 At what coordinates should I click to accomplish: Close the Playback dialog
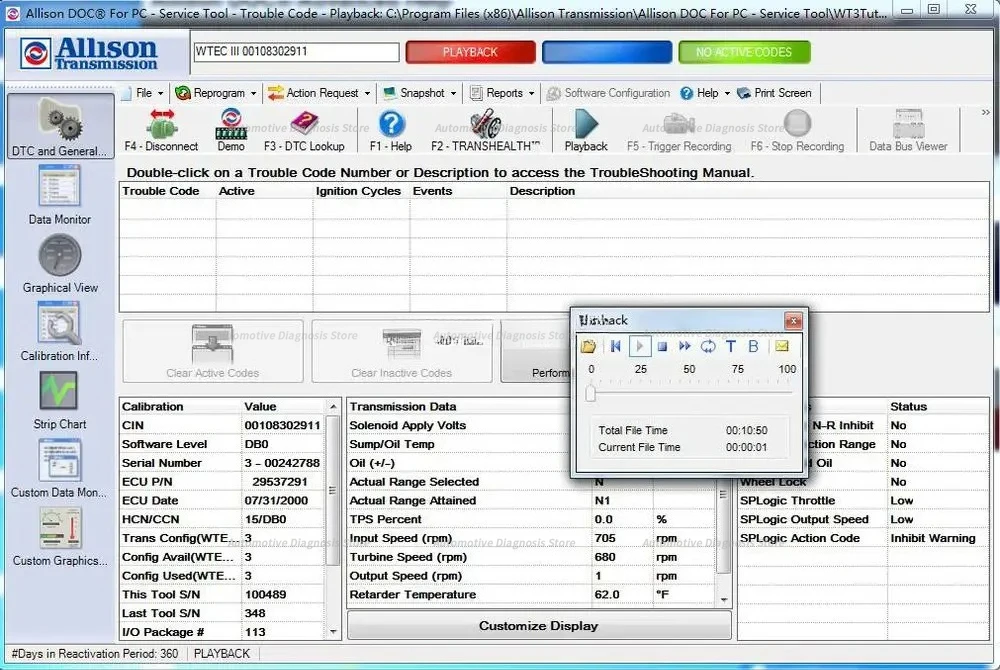coord(793,321)
